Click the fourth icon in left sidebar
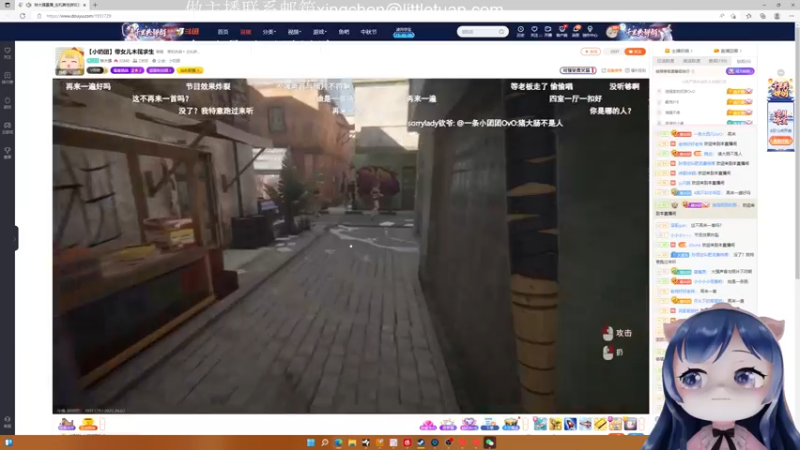The image size is (800, 450). coord(7,128)
